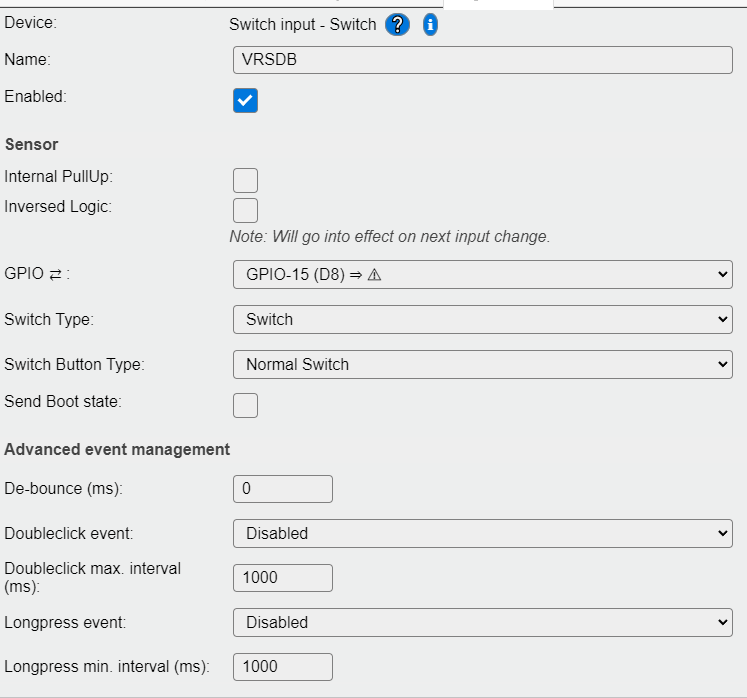Open the question mark help icon
This screenshot has height=698, width=747.
397,25
